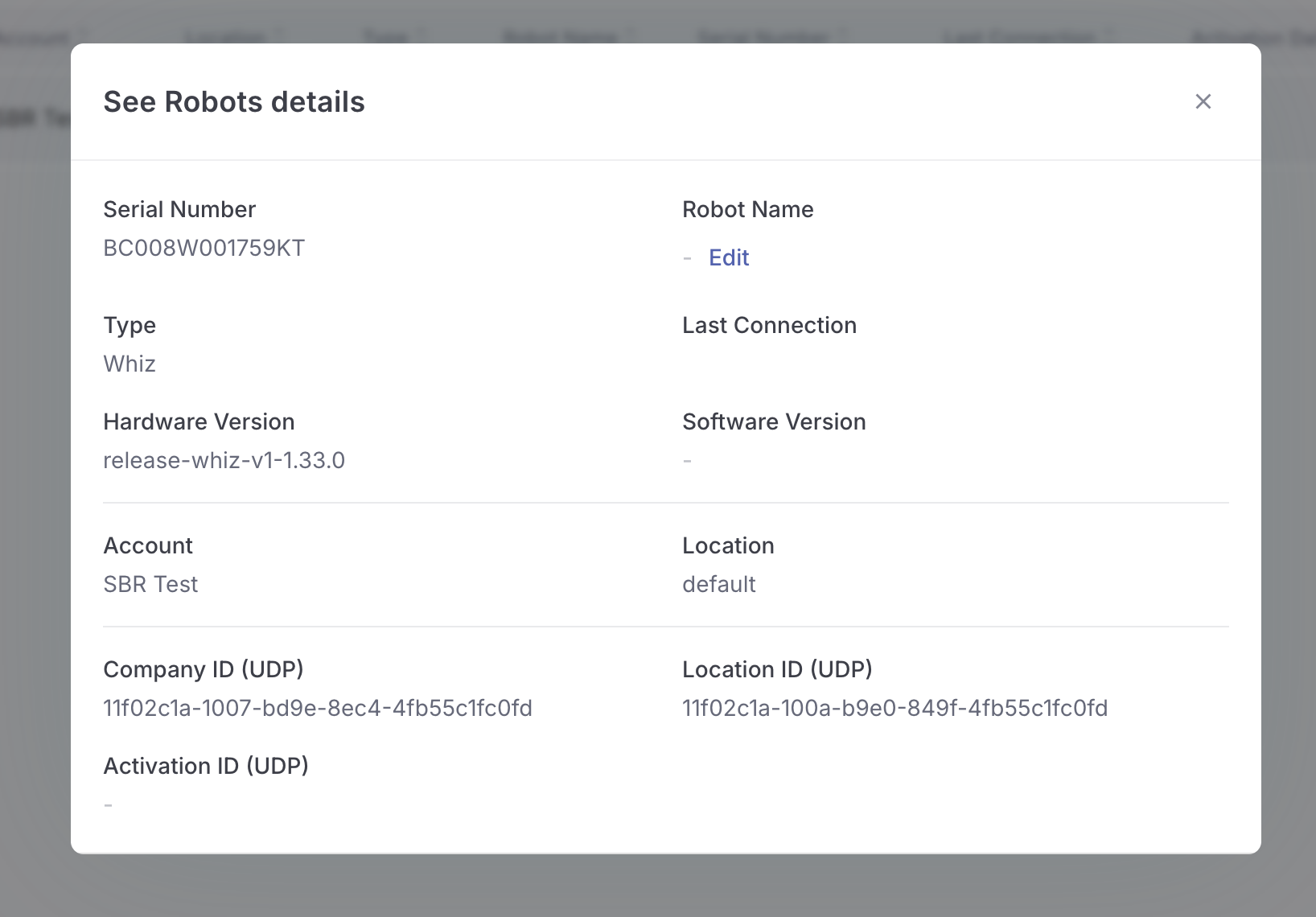Image resolution: width=1316 pixels, height=917 pixels.
Task: Click the Whiz type value
Action: tap(130, 364)
